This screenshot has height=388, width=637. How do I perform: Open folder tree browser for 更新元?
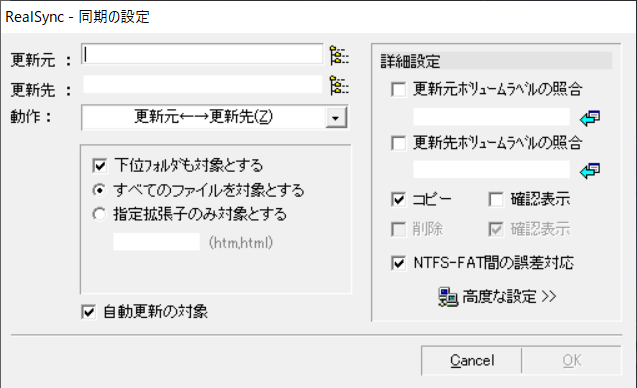click(x=339, y=56)
